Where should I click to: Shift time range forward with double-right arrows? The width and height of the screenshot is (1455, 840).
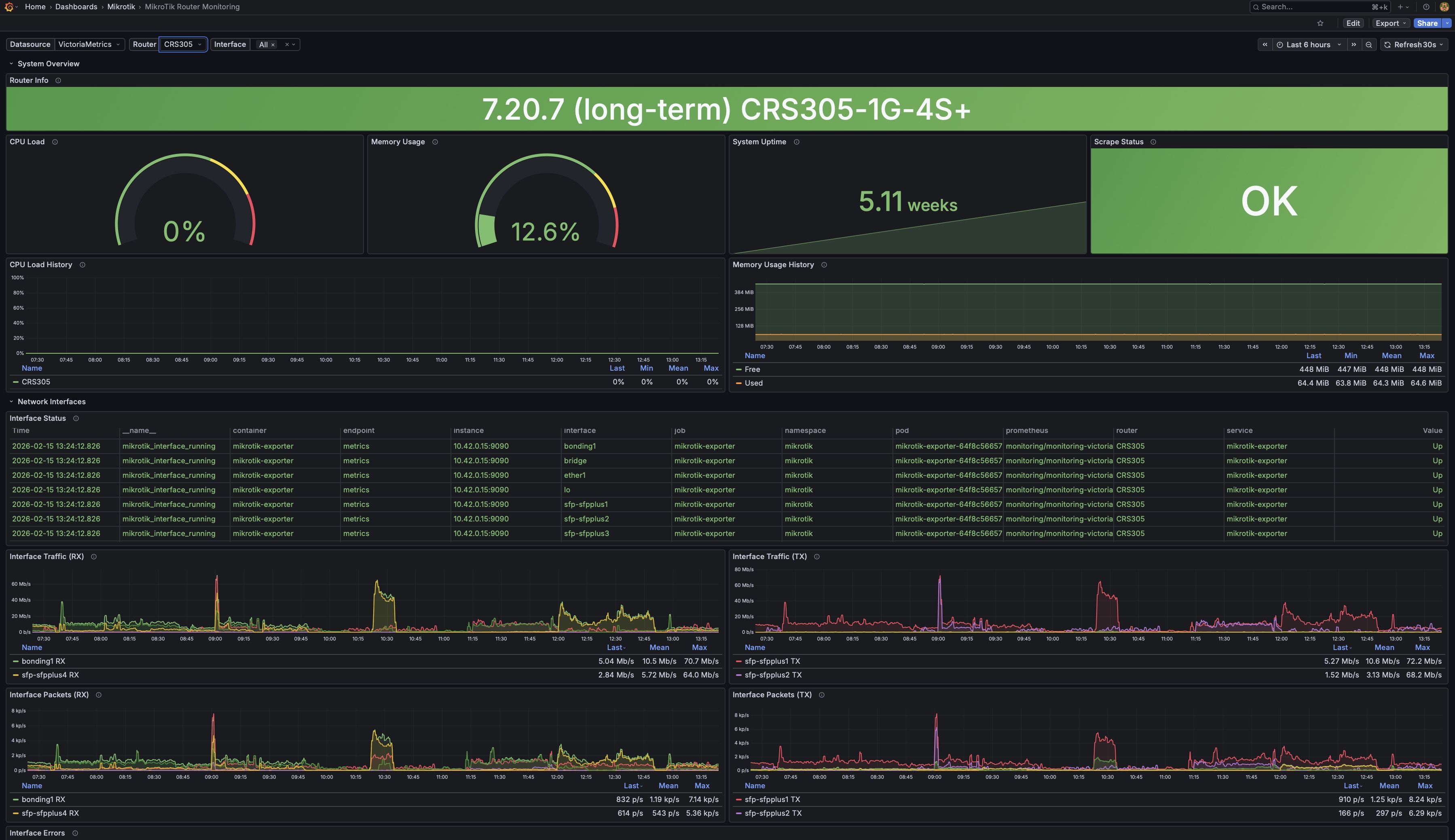tap(1353, 44)
